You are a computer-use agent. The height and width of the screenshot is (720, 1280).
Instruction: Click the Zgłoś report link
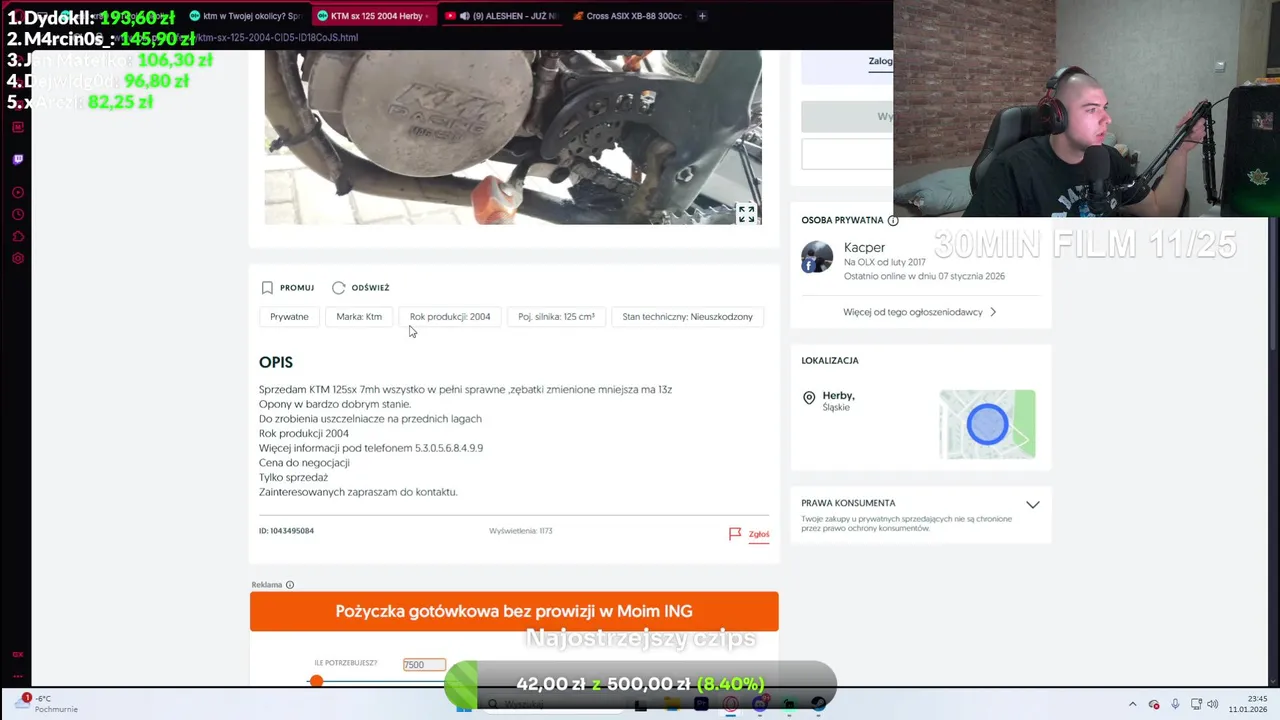[x=759, y=534]
